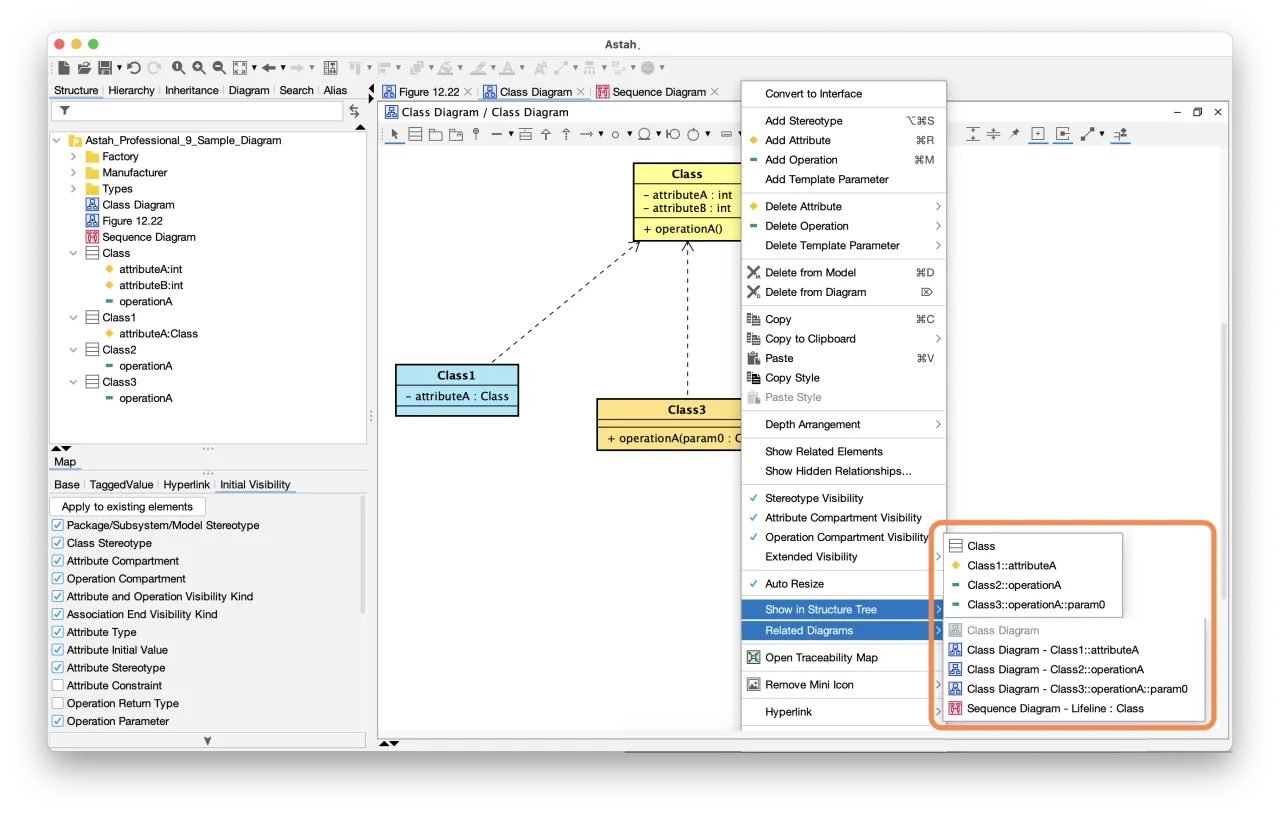Choose the Package tool in diagram toolbar
This screenshot has height=814, width=1280.
(436, 134)
